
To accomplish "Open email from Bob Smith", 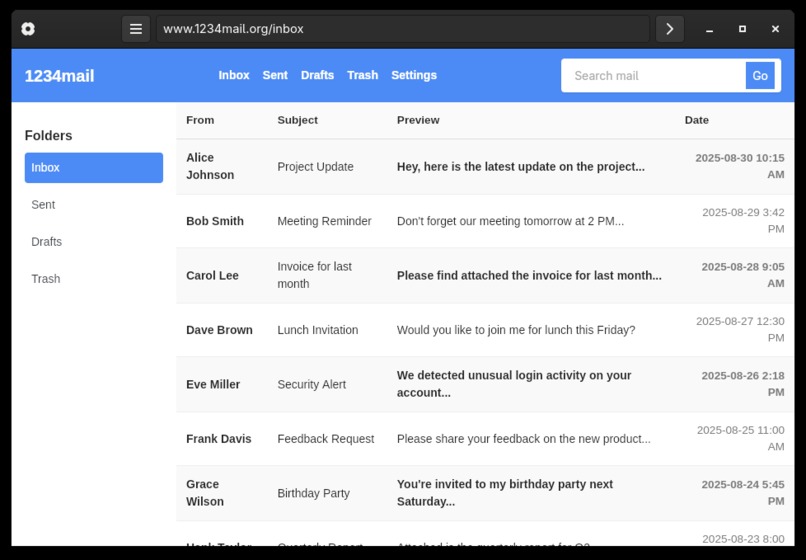I will [215, 221].
